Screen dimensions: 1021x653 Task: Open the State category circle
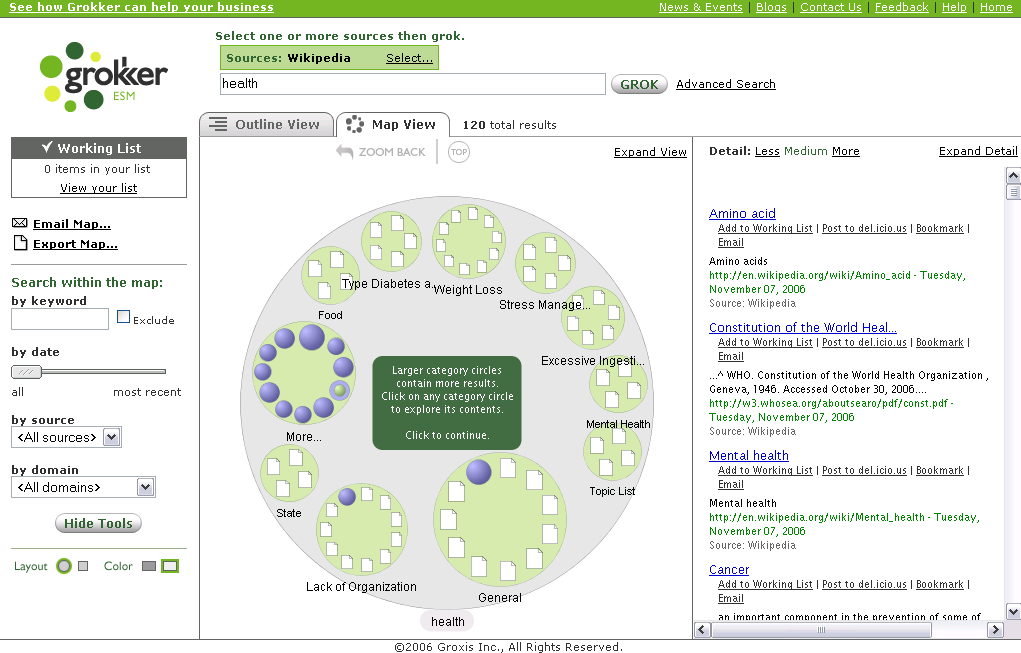point(289,473)
